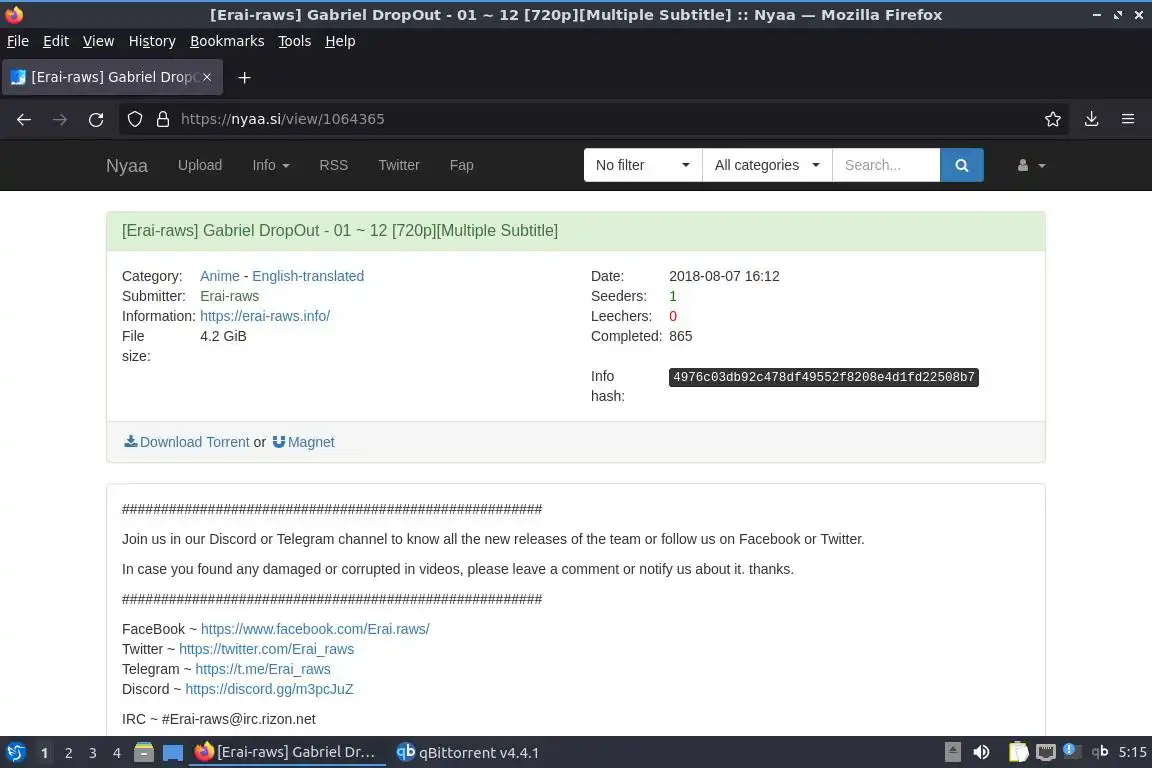Click the taskbar clock showing 5:15
This screenshot has width=1152, height=768.
[1132, 753]
